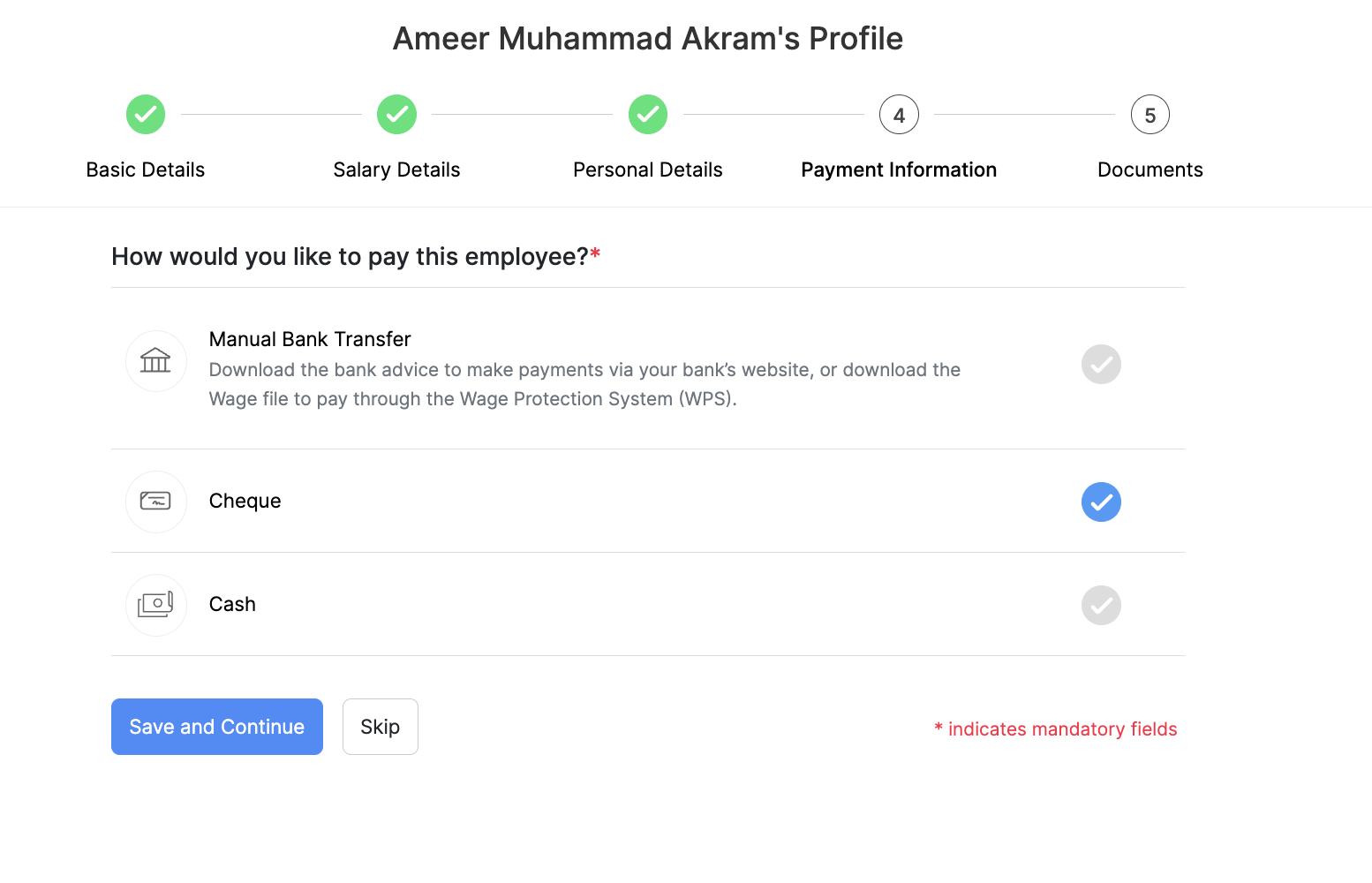1372x883 pixels.
Task: Click step 5 circle for Documents
Action: (1150, 115)
